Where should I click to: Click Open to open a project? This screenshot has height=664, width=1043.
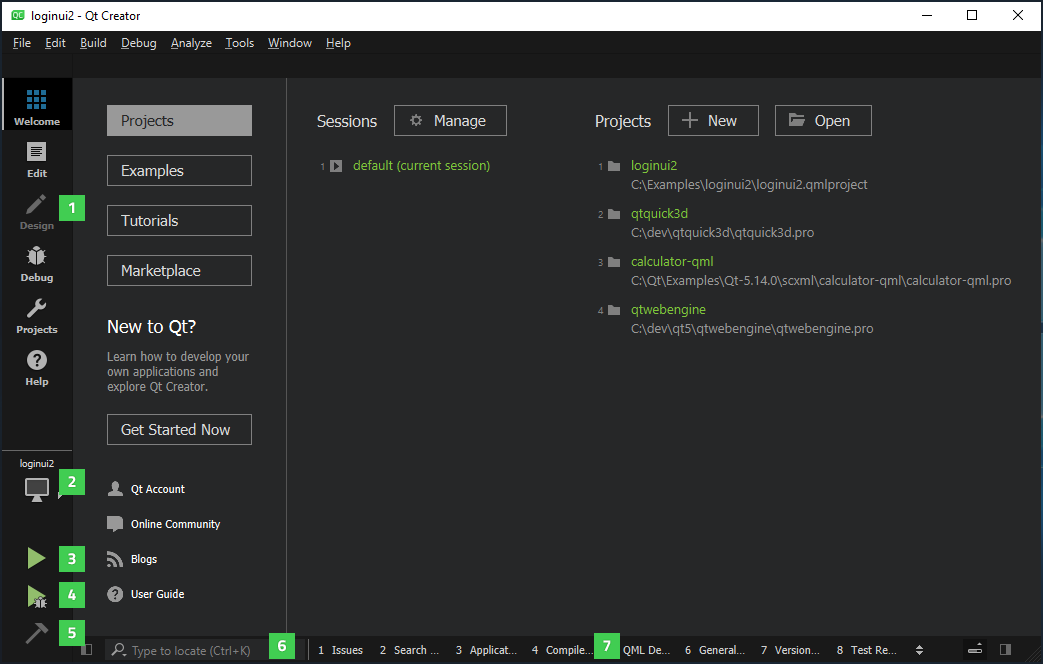[x=823, y=120]
